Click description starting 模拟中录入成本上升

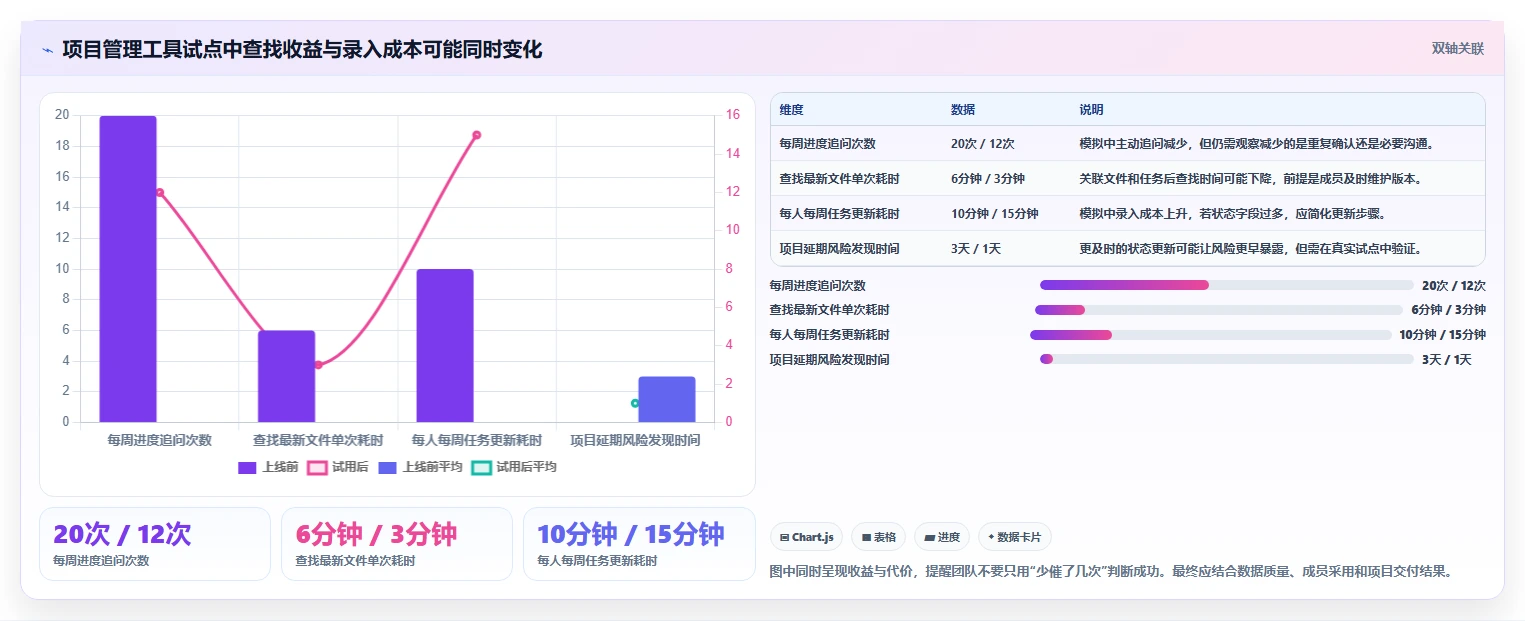[x=1232, y=214]
